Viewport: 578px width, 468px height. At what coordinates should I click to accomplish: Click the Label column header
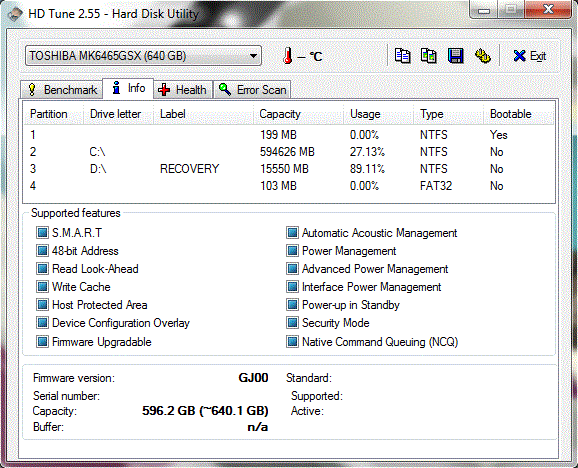click(x=203, y=114)
